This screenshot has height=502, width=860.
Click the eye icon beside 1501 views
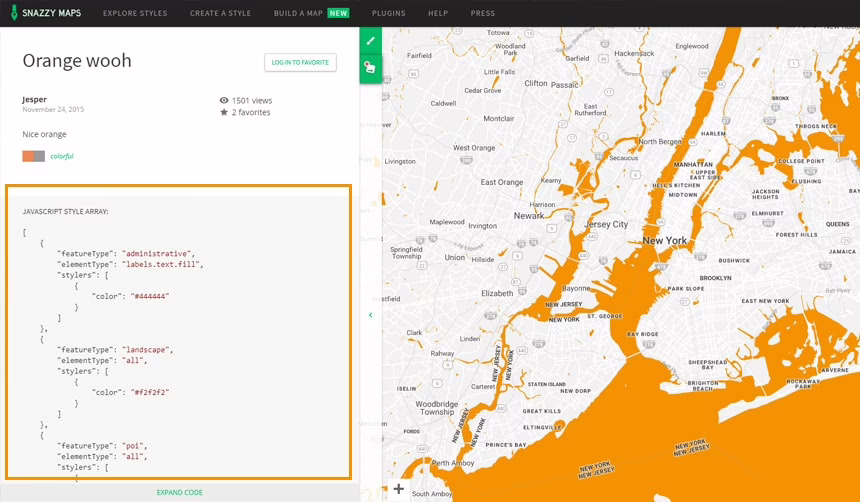(x=224, y=100)
